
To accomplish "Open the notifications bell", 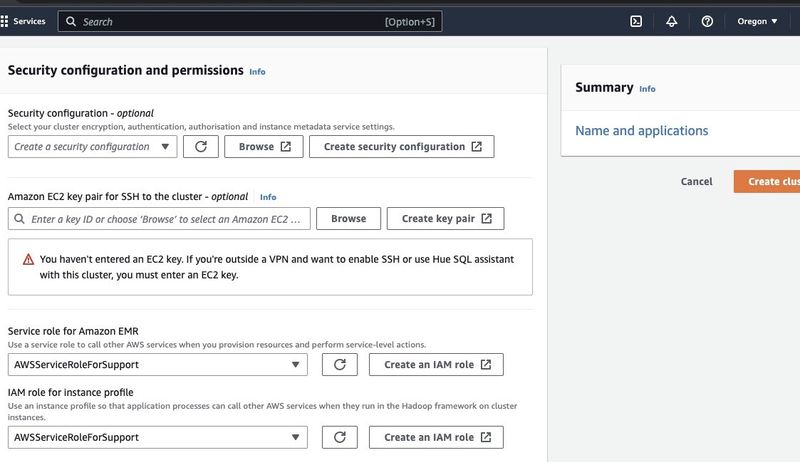I will click(x=671, y=21).
